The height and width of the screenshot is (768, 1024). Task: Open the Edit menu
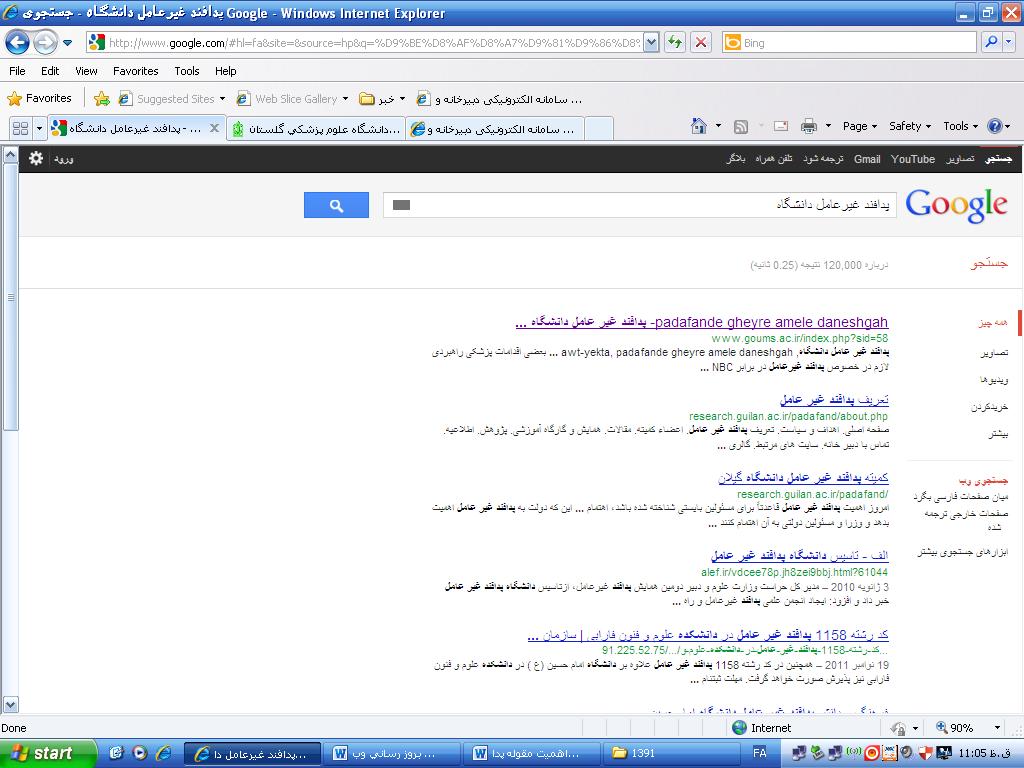[x=50, y=71]
